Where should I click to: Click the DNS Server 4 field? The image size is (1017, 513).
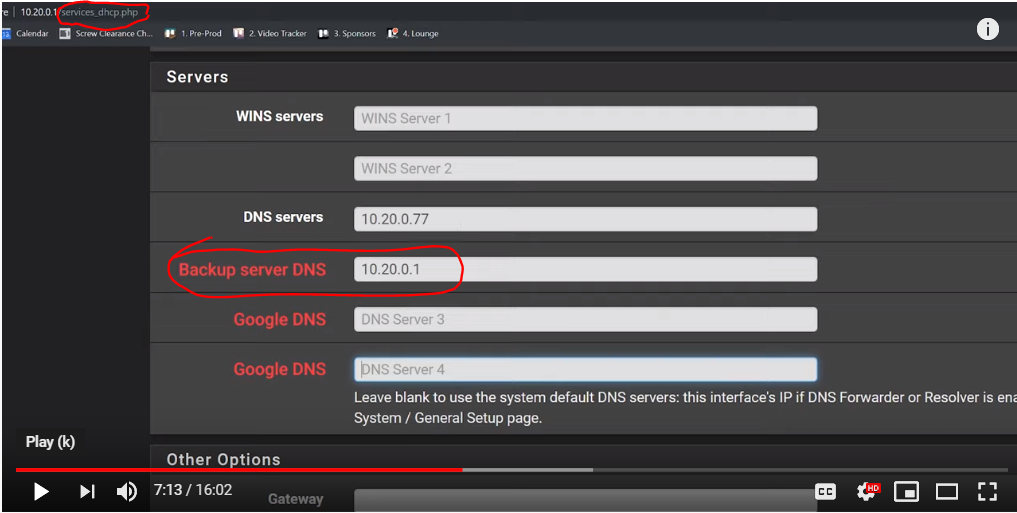[x=585, y=369]
